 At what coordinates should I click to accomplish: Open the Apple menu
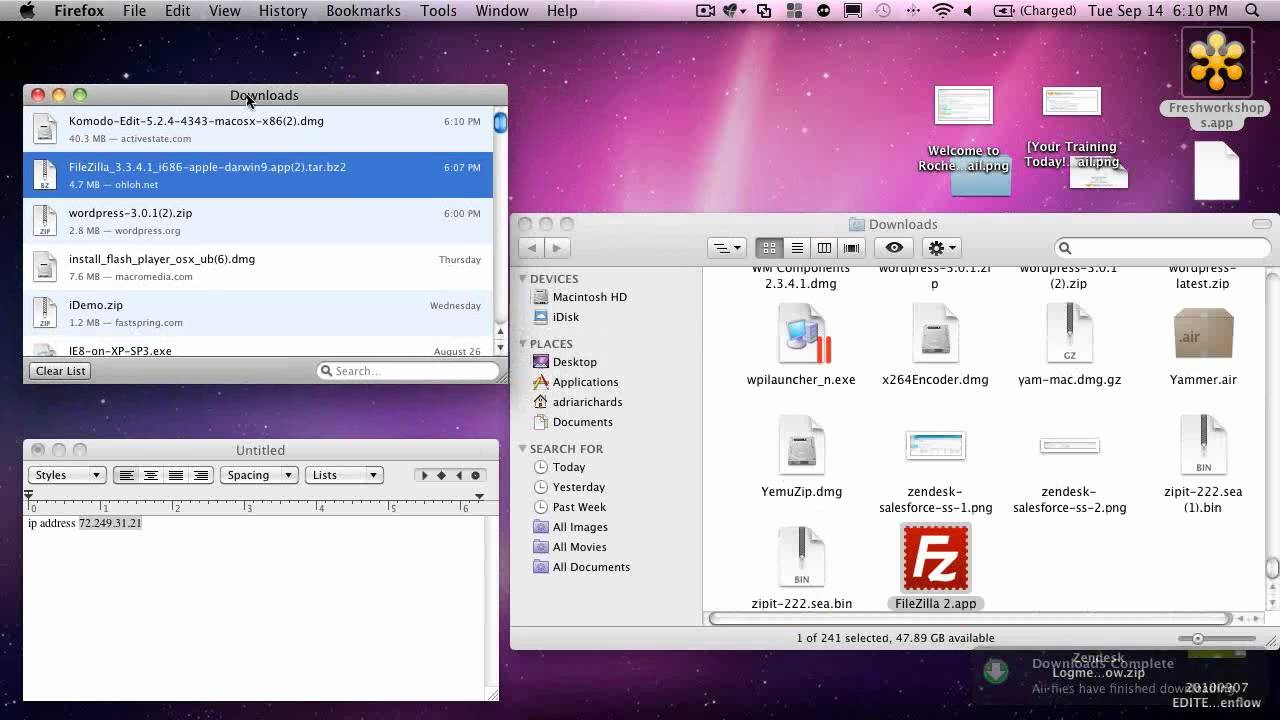pyautogui.click(x=27, y=11)
